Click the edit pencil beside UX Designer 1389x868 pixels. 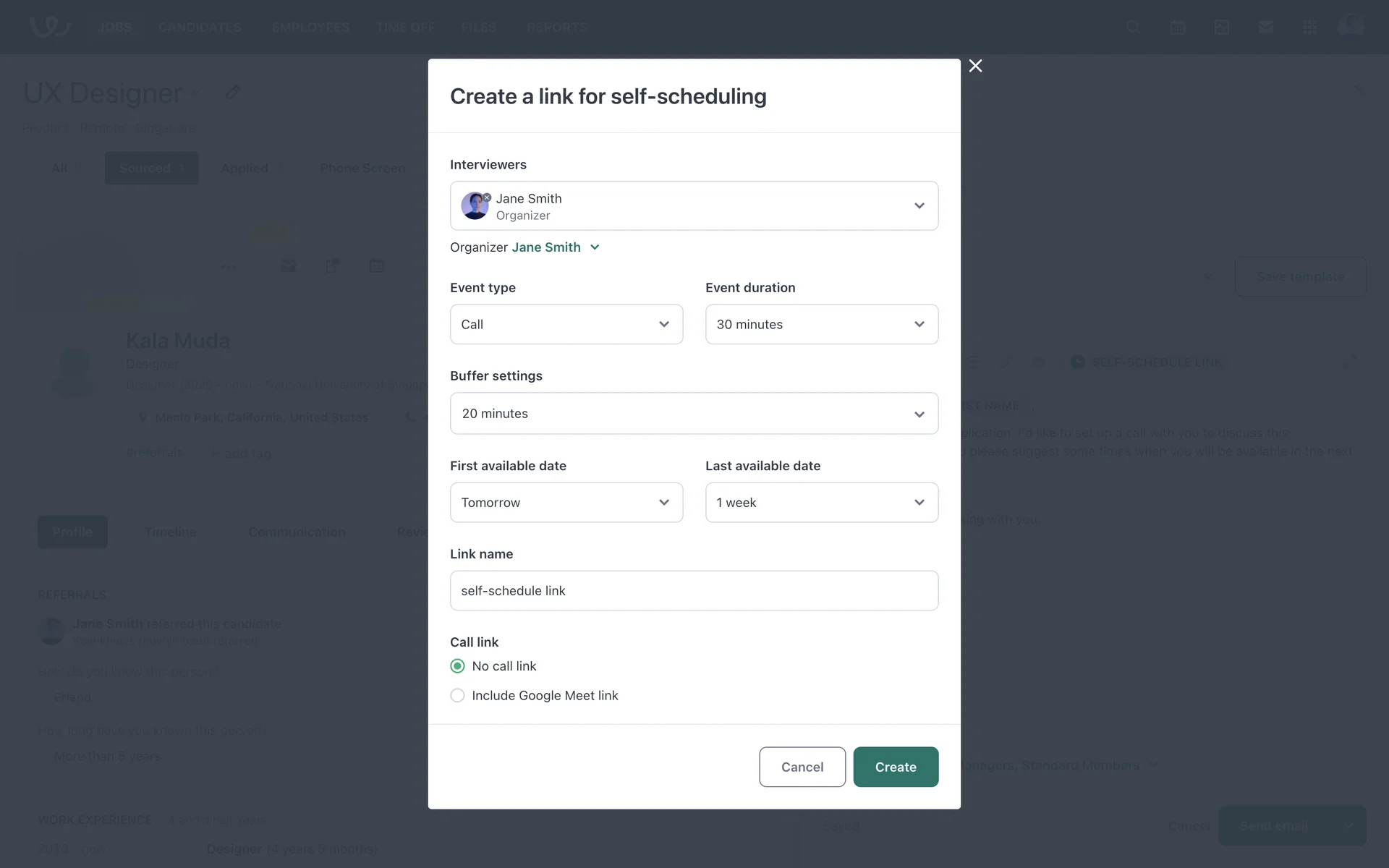232,93
